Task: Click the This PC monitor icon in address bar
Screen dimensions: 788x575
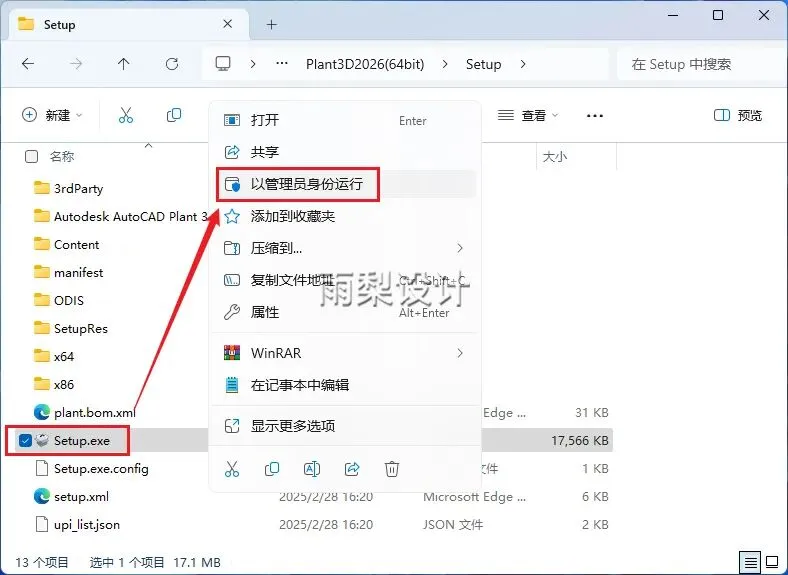Action: [223, 64]
